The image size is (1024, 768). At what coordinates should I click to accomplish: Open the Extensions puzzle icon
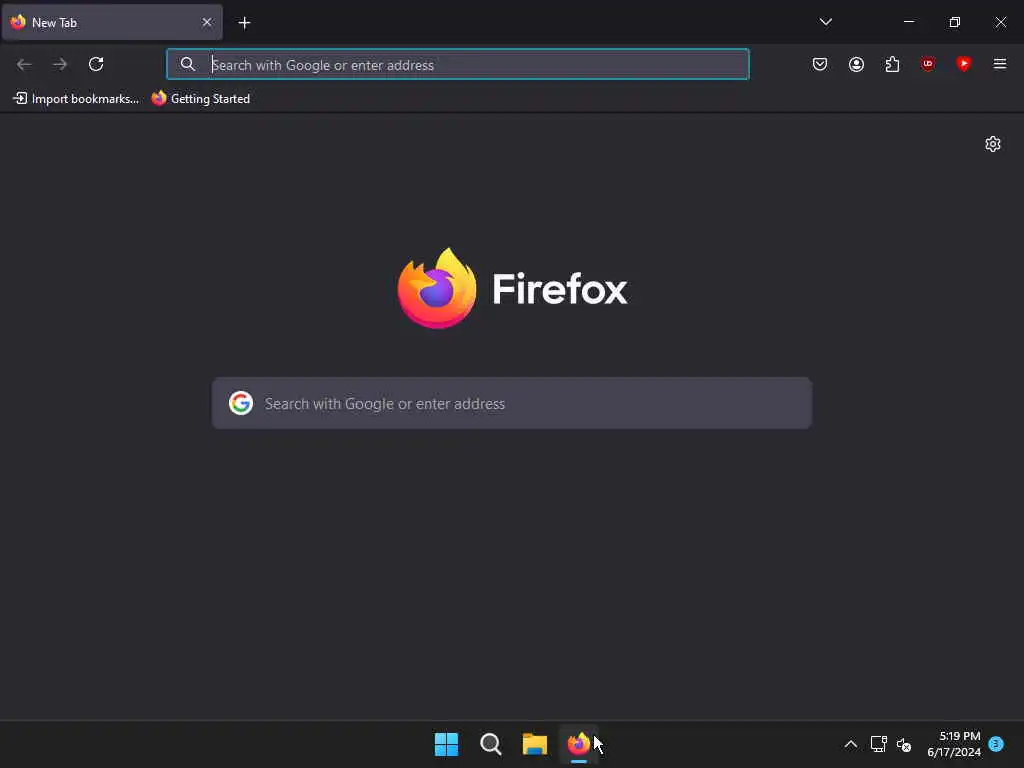coord(892,64)
